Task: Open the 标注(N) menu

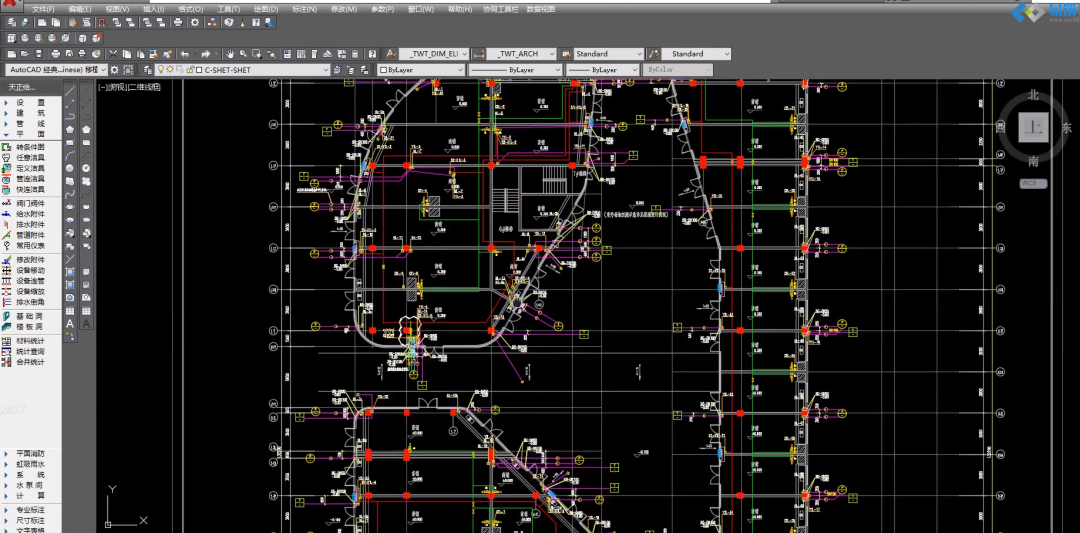Action: click(x=304, y=10)
